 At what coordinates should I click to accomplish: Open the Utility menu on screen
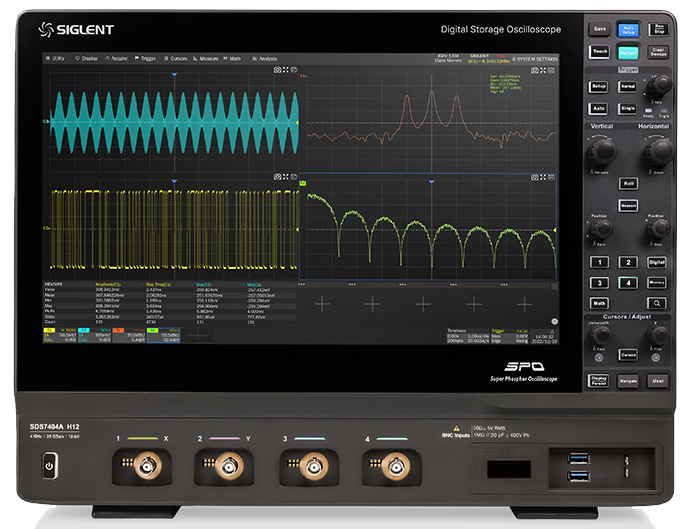point(56,58)
